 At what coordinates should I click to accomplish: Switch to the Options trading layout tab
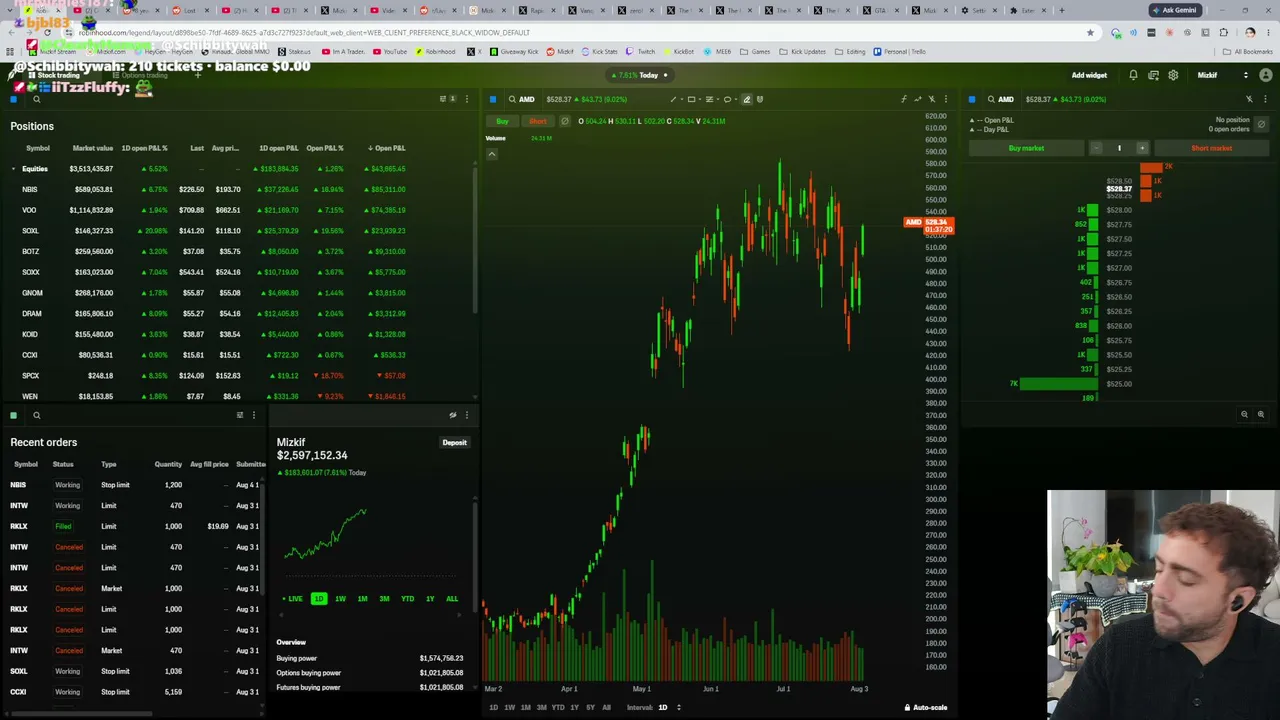pos(140,75)
